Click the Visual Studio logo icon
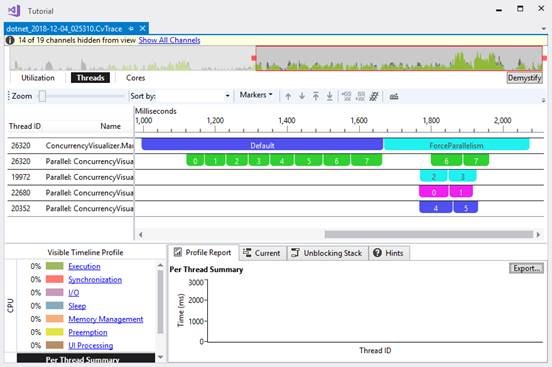552x367 pixels. point(14,11)
